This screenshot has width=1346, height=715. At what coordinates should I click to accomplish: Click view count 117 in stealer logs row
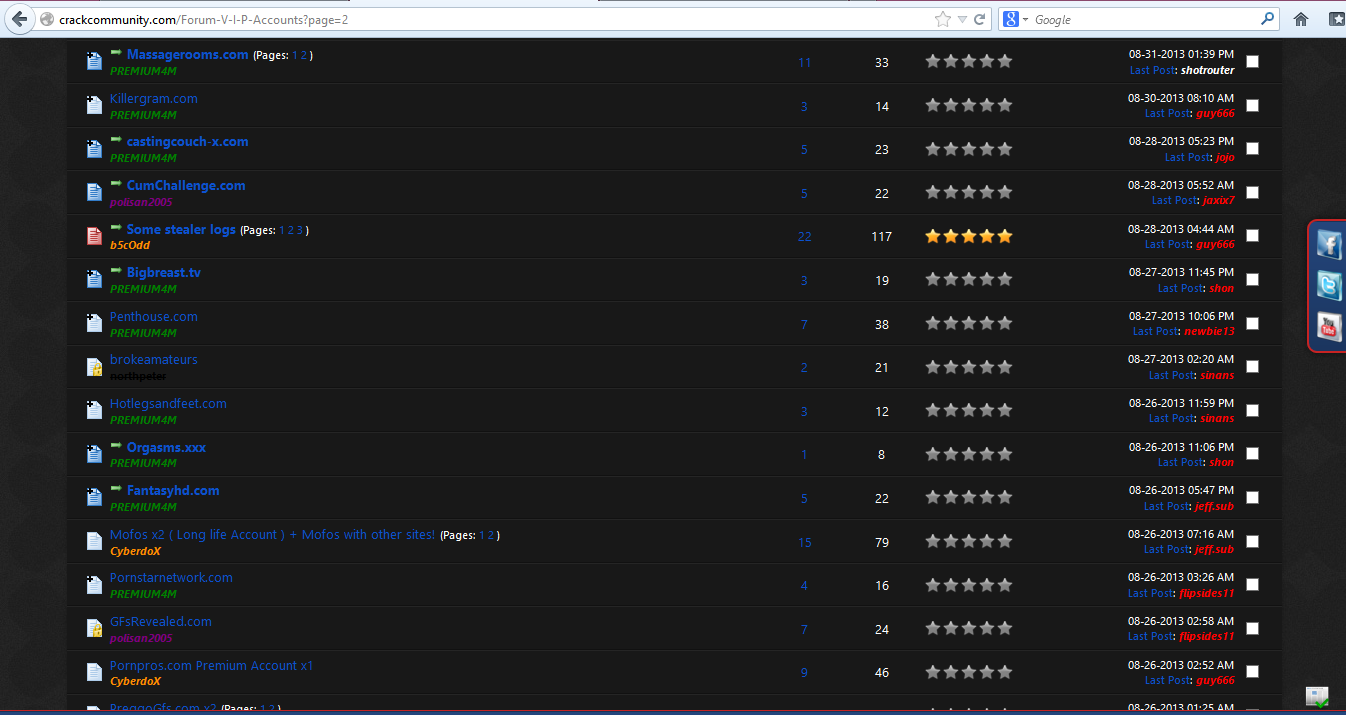tap(881, 237)
